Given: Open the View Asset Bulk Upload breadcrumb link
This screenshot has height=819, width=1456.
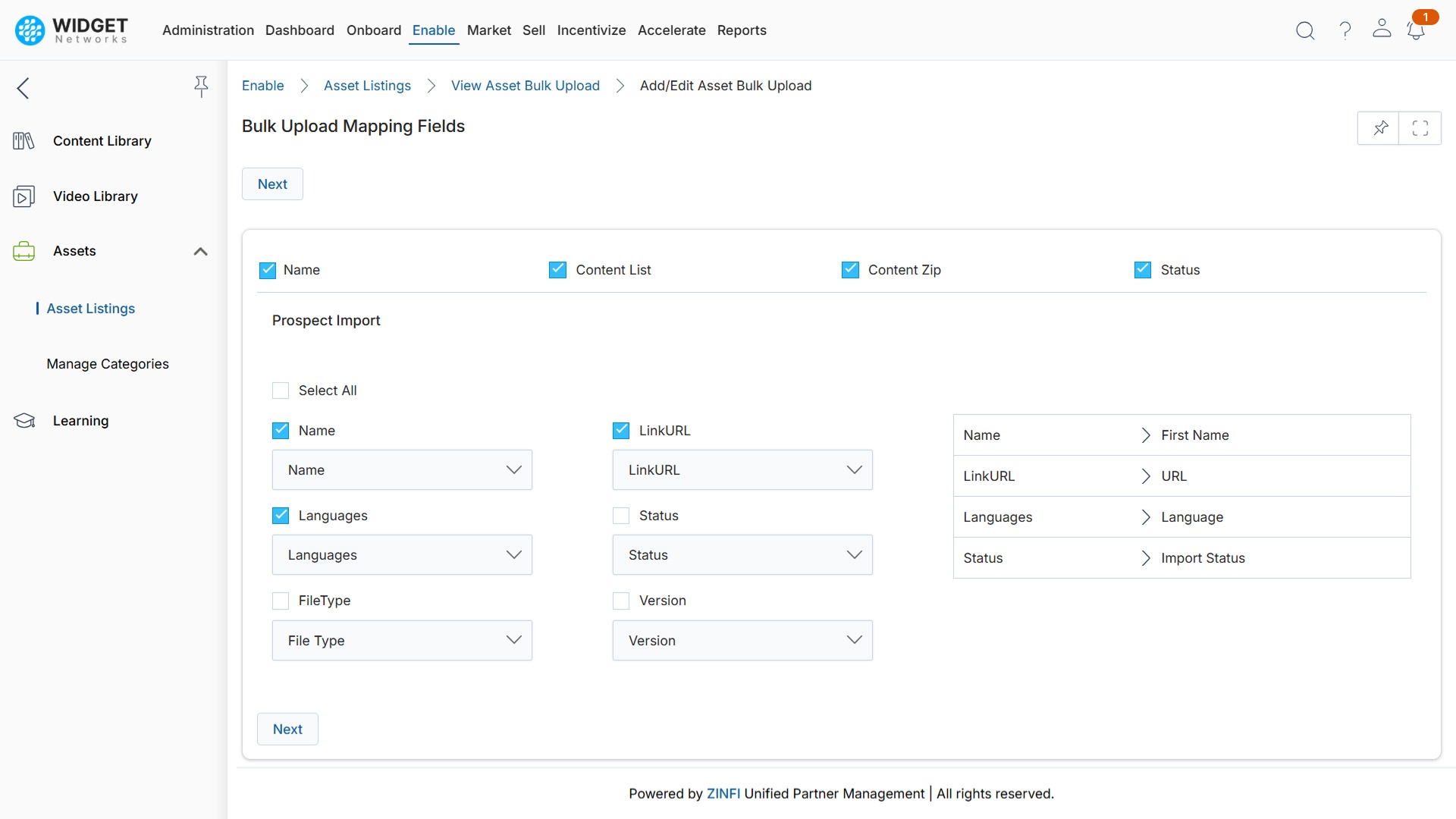Looking at the screenshot, I should [x=526, y=86].
